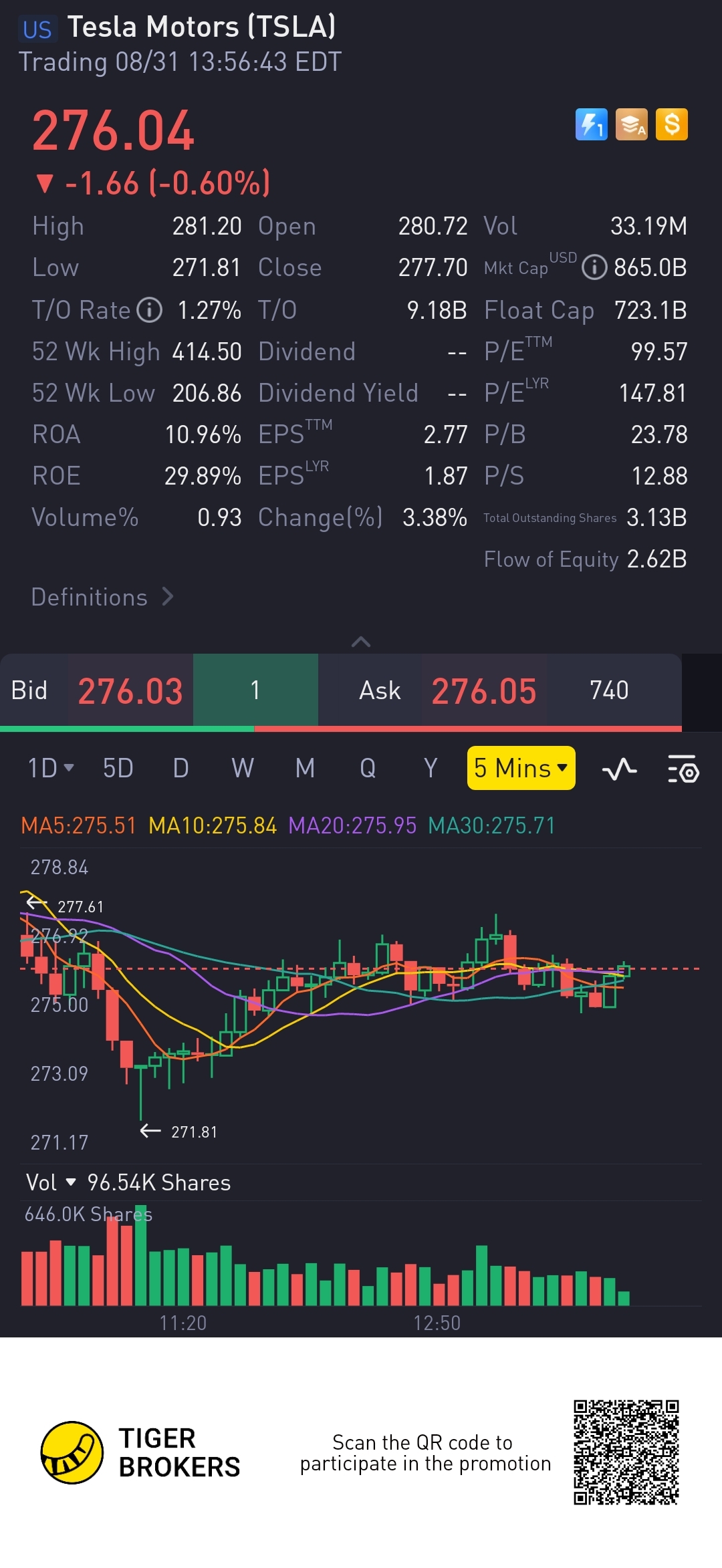Tap the Tesla Motors (TSLA) title
Viewport: 722px width, 1568px height.
tap(201, 27)
